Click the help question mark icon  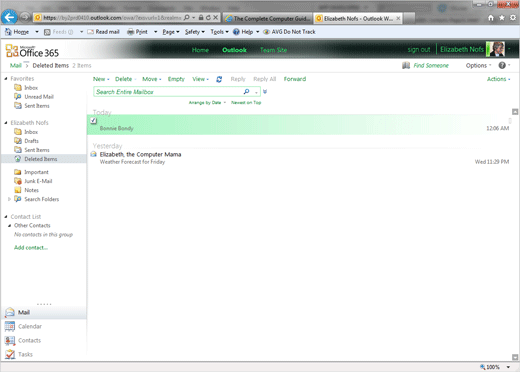(502, 65)
